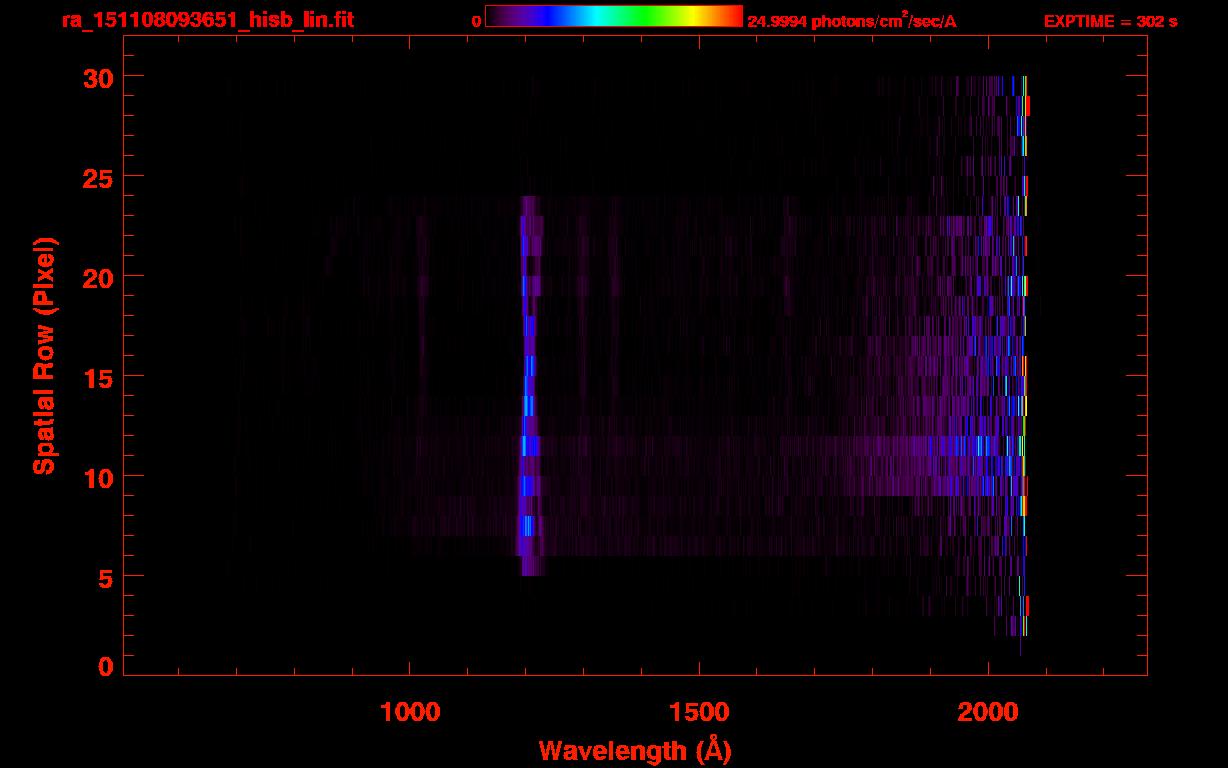The image size is (1228, 768).
Task: Click the rainbow color scale bar
Action: point(614,16)
